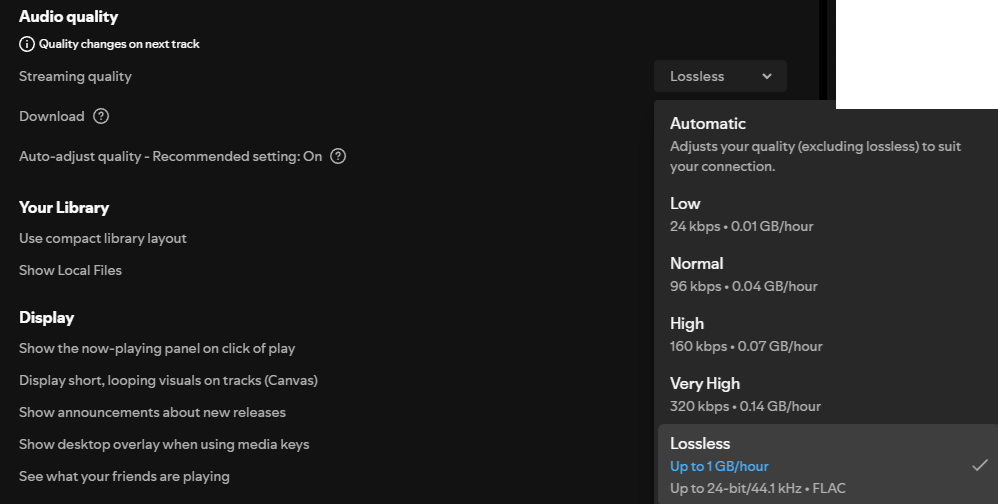Pick the Normal 96 kbps option
This screenshot has height=504, width=998.
tap(697, 264)
